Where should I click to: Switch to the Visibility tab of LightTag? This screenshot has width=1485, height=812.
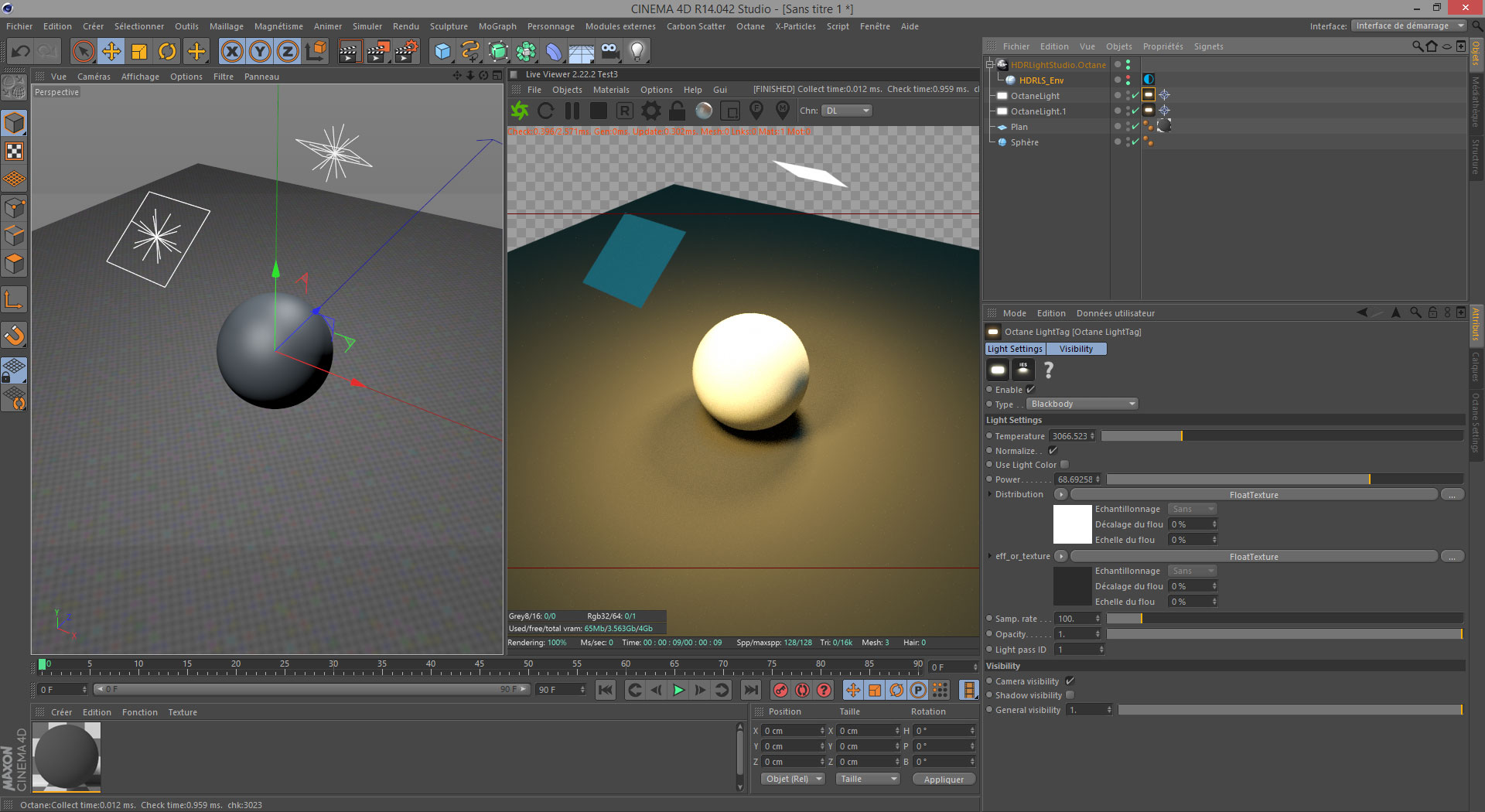[1076, 349]
